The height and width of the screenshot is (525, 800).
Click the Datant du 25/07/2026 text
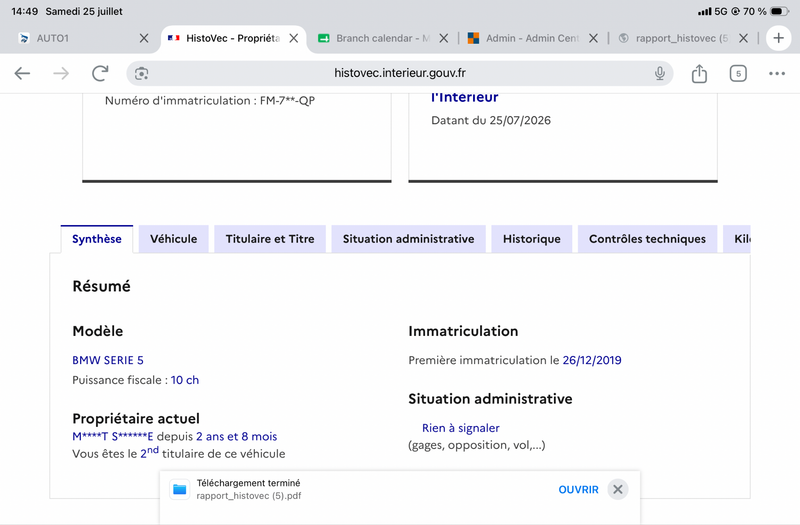point(491,120)
